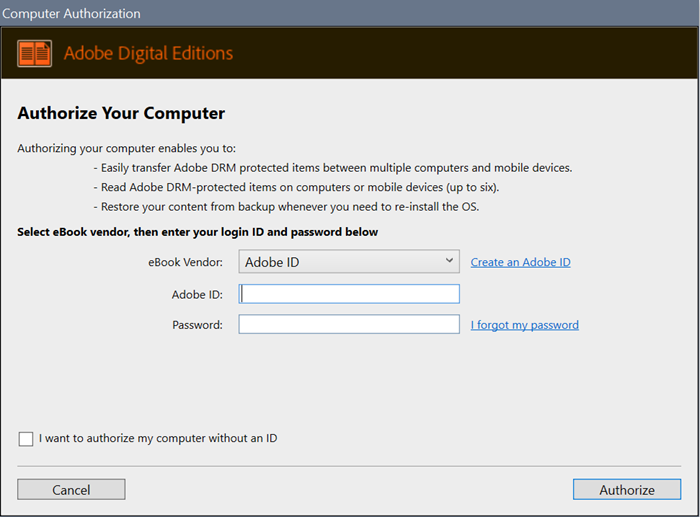
Task: Focus the Adobe ID input field
Action: click(x=349, y=294)
